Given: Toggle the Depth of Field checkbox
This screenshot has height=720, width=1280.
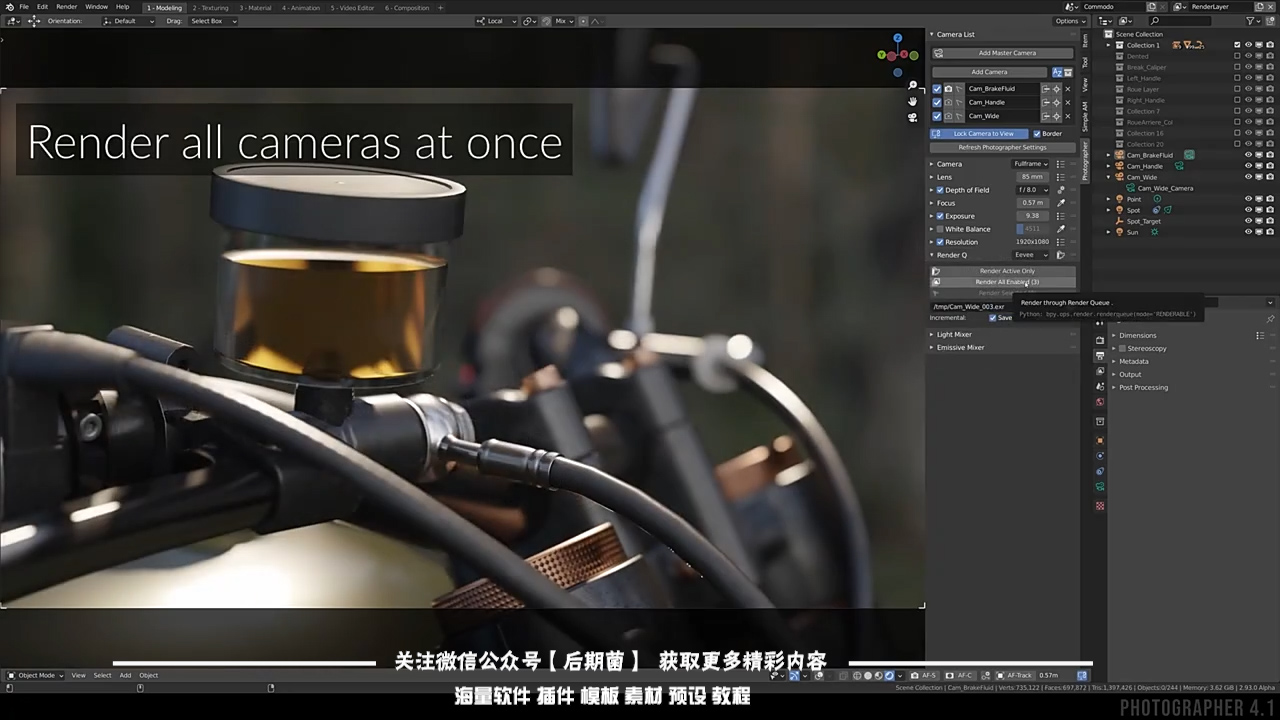Looking at the screenshot, I should [x=940, y=190].
